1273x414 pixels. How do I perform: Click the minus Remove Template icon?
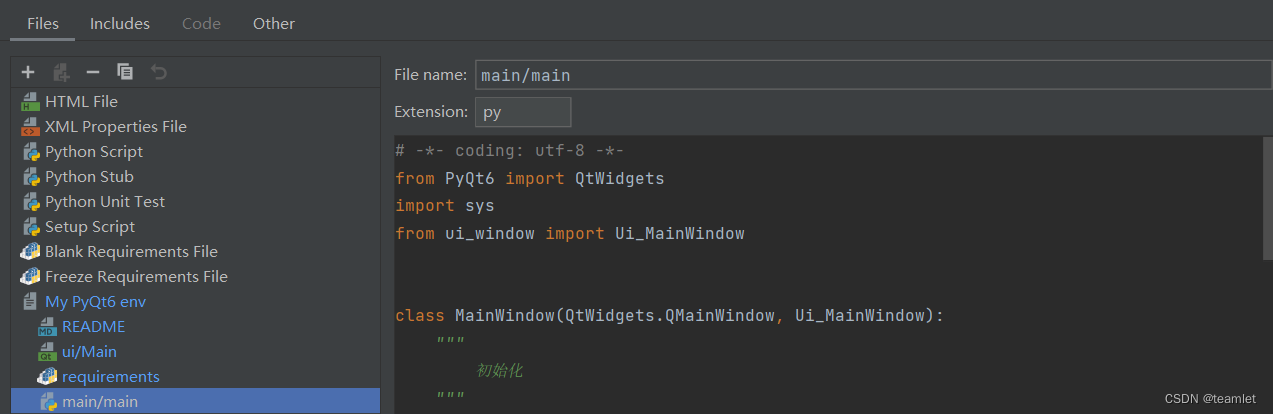click(92, 71)
